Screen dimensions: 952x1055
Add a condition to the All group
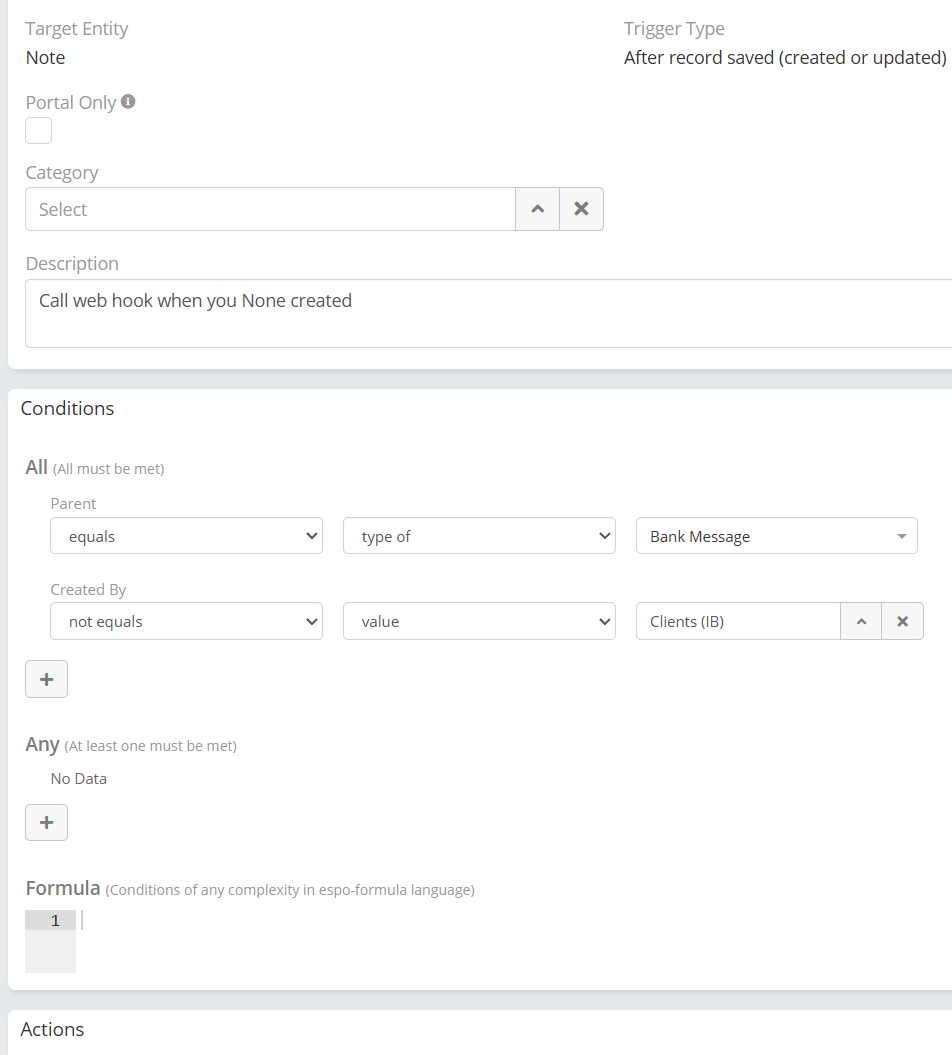[46, 679]
